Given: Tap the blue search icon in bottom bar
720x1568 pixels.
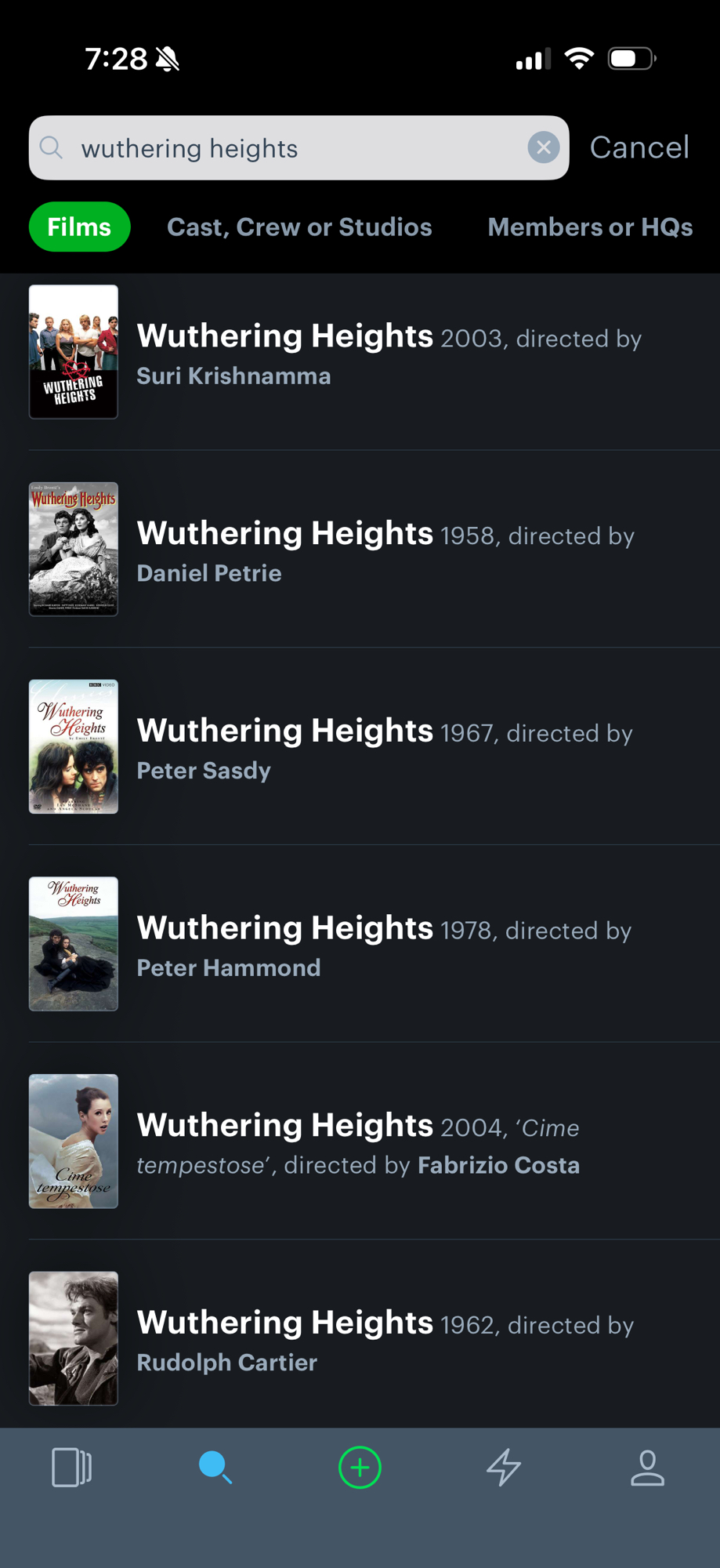Looking at the screenshot, I should pyautogui.click(x=215, y=1467).
